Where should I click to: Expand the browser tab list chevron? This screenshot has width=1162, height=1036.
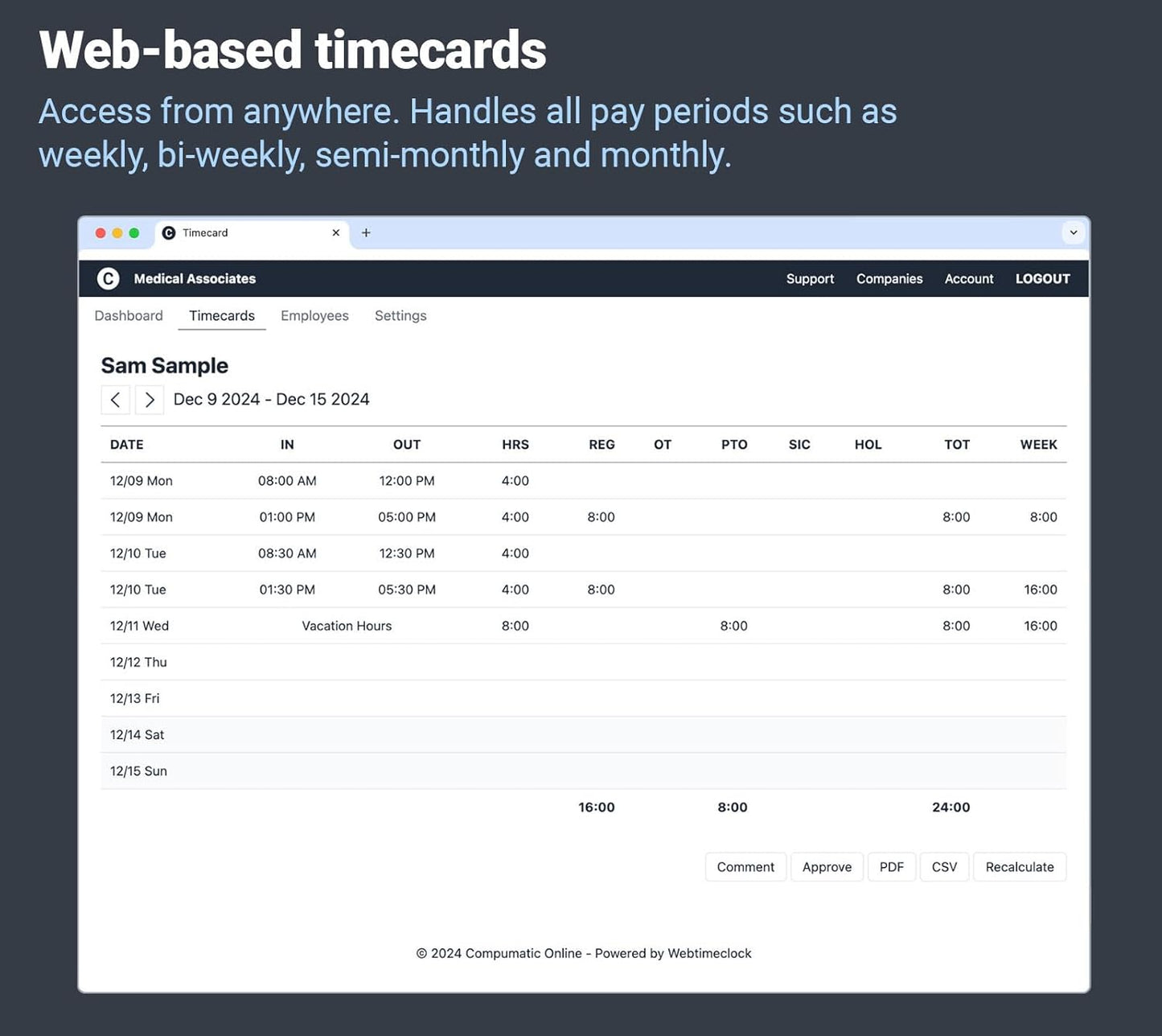[1073, 232]
